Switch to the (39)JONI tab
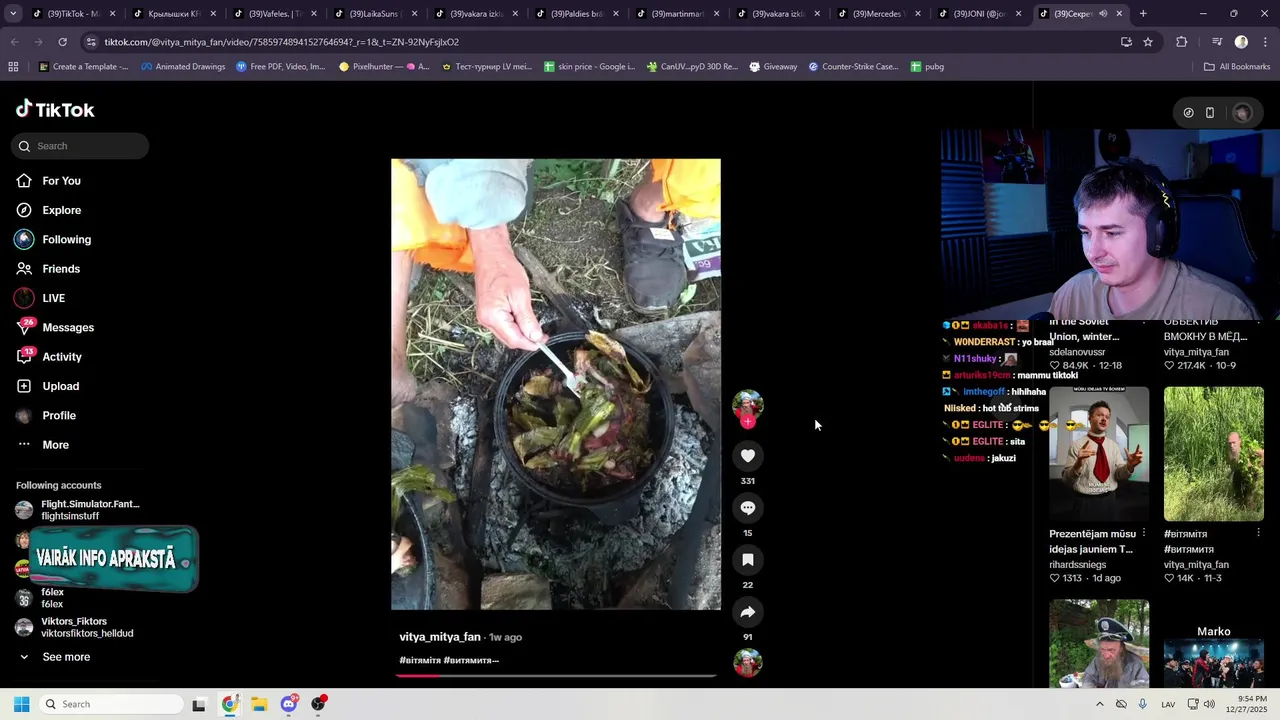The width and height of the screenshot is (1280, 720). (978, 14)
